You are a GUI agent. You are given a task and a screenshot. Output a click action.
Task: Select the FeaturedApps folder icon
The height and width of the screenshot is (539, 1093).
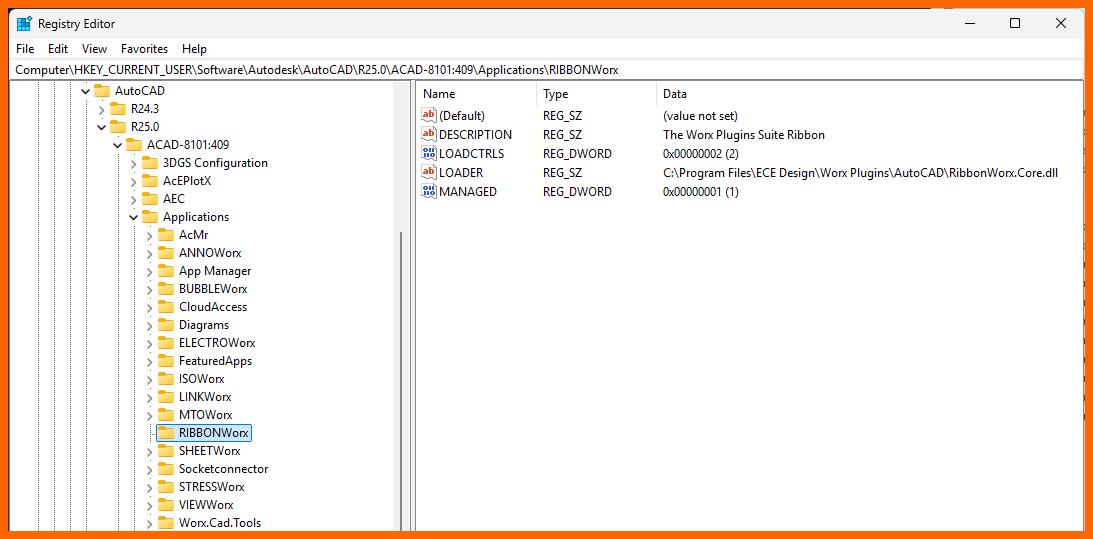pos(166,361)
